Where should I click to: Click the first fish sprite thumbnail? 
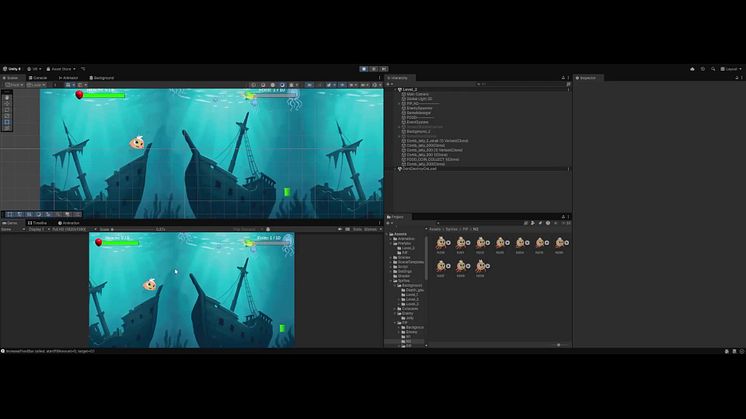point(441,242)
